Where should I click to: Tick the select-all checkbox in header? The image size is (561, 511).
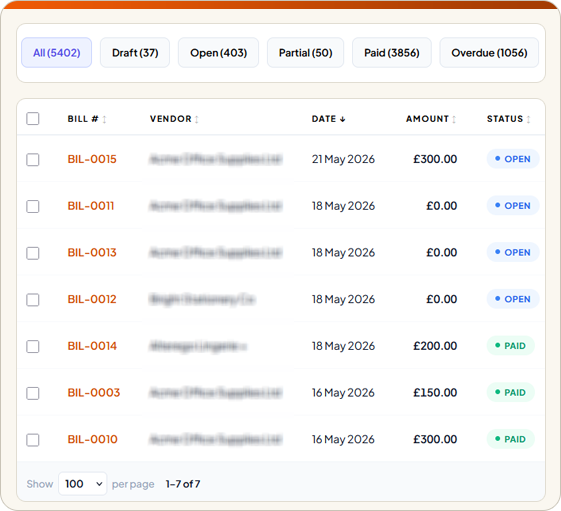(33, 118)
